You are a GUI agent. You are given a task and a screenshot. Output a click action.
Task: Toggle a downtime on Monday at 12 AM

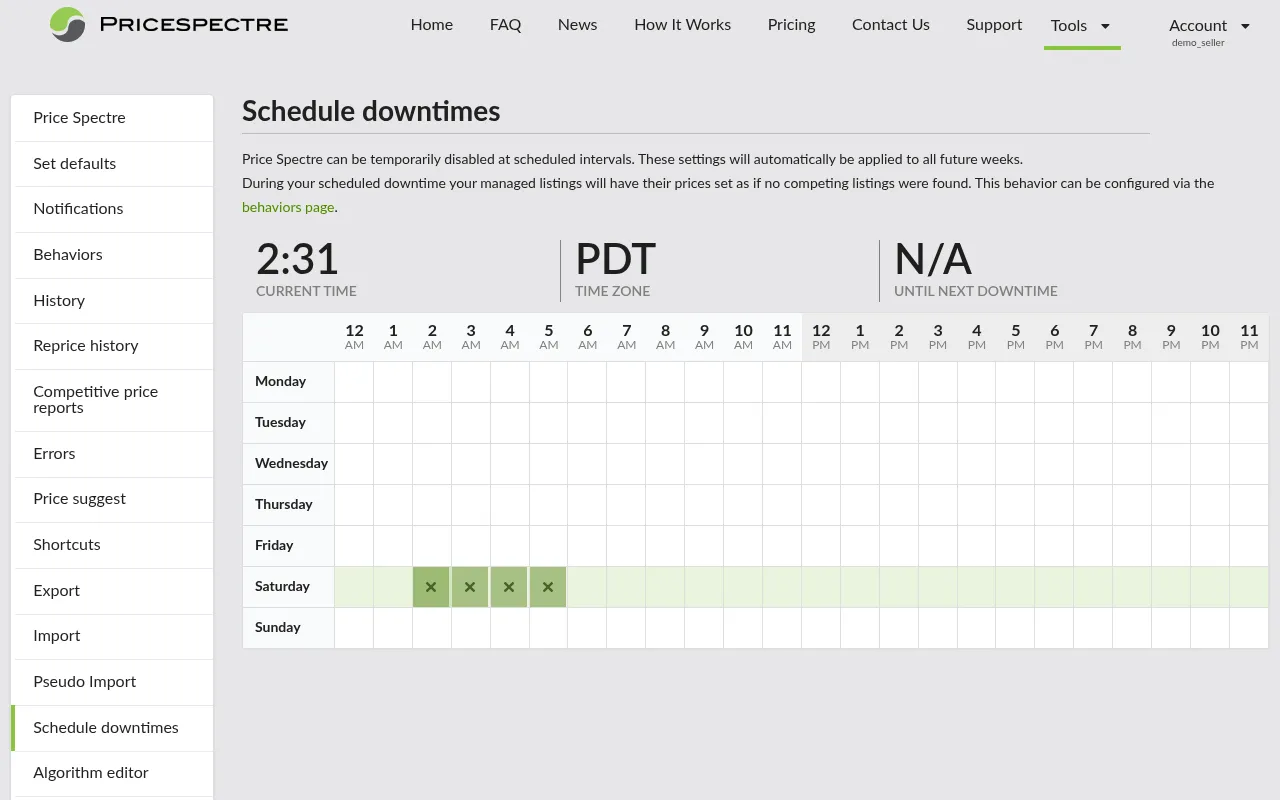pyautogui.click(x=353, y=381)
